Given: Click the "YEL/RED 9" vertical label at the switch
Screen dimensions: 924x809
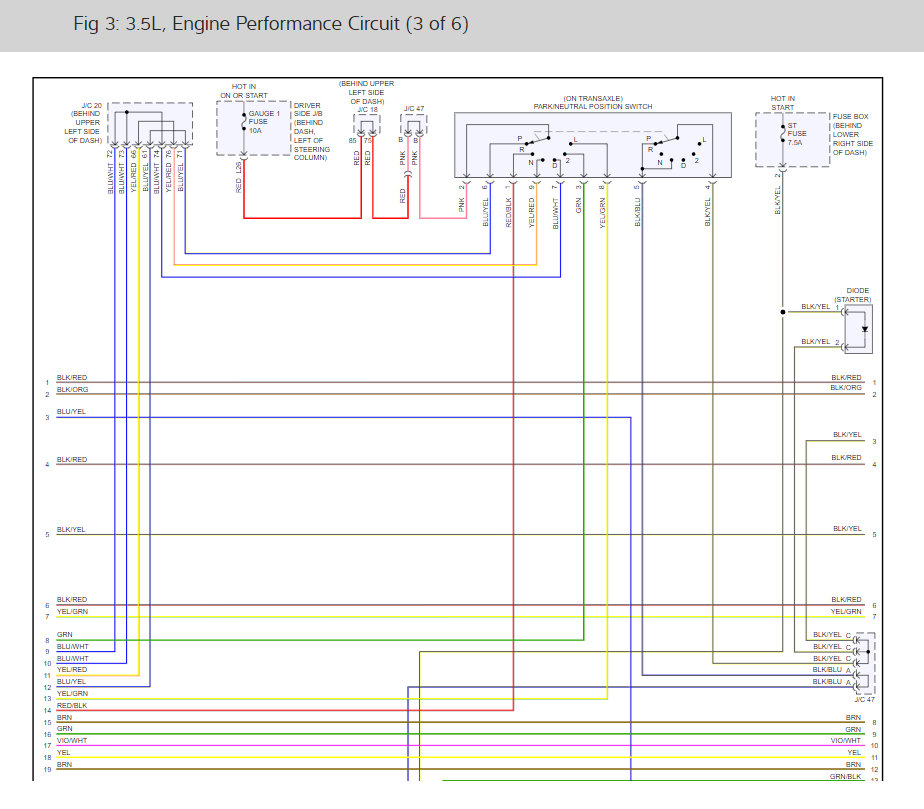Looking at the screenshot, I should 532,206.
